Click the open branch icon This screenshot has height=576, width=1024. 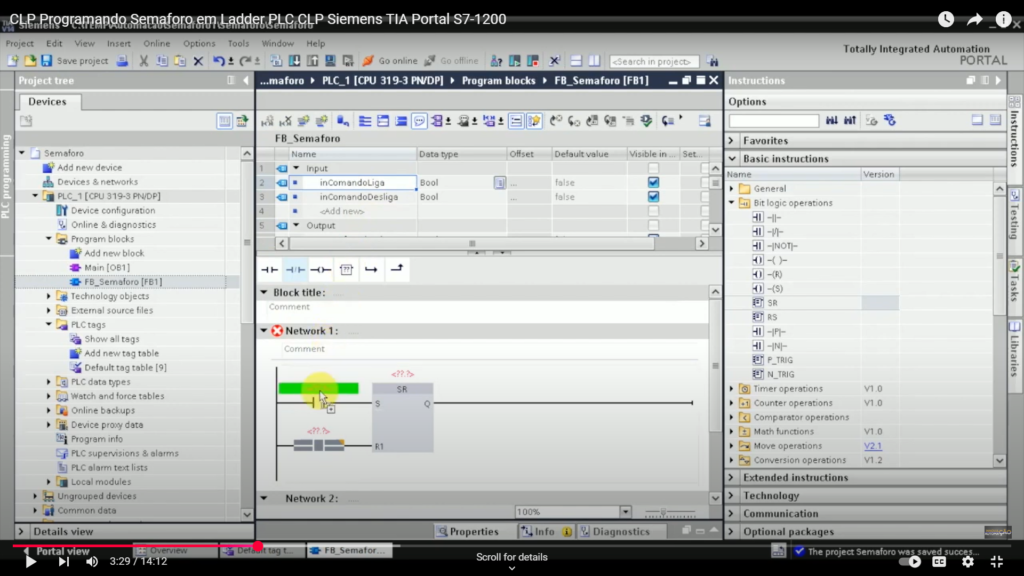click(x=371, y=269)
